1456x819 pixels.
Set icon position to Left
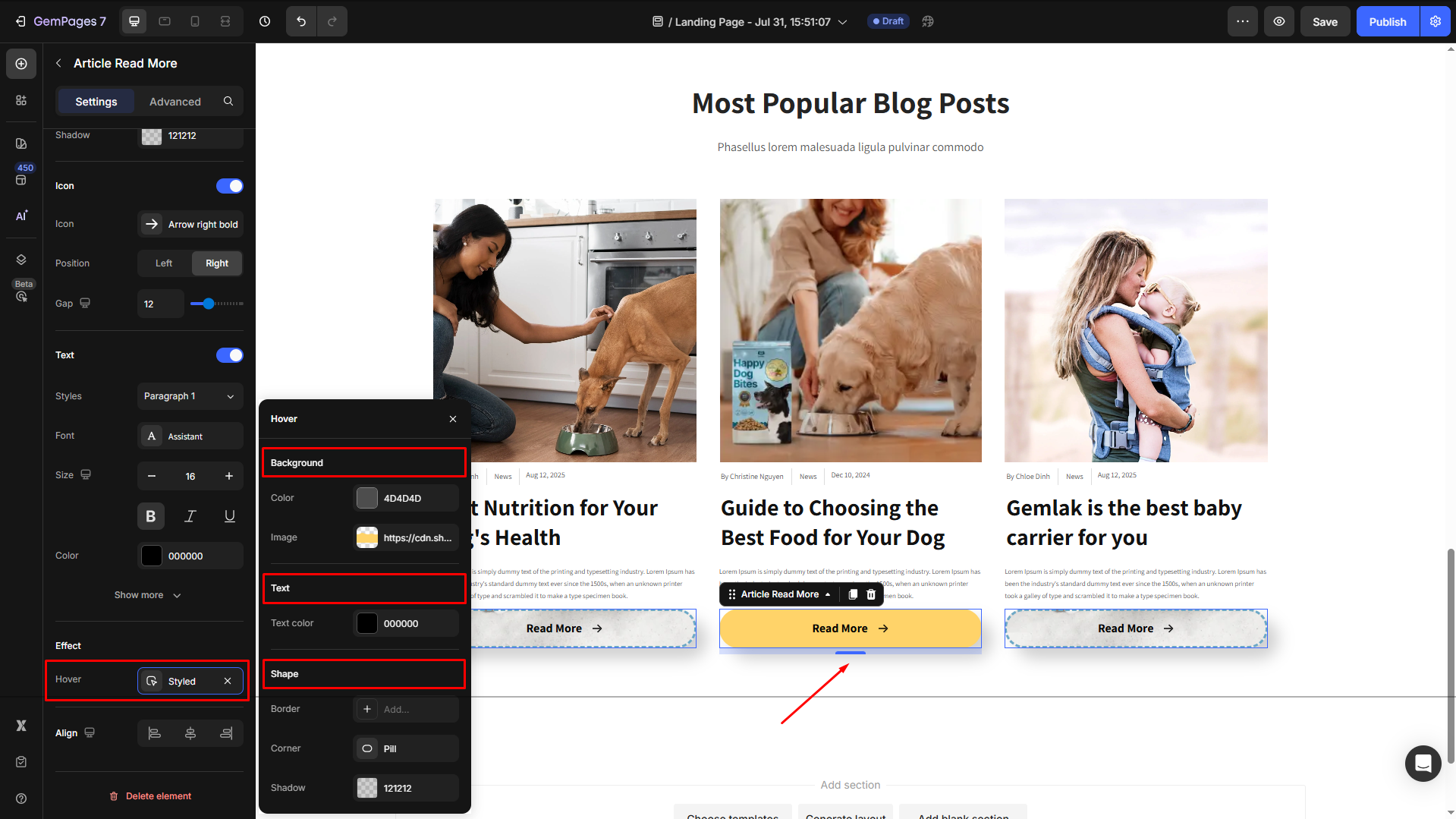(x=164, y=263)
